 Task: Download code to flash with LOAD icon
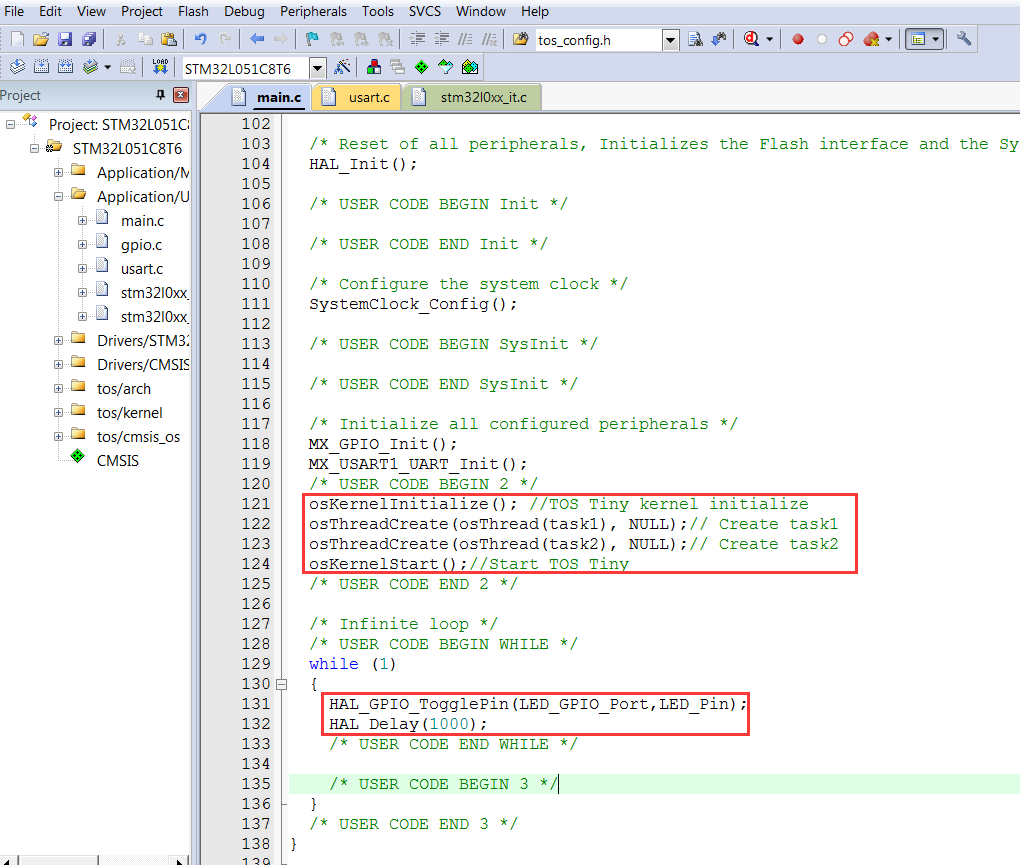pos(160,66)
